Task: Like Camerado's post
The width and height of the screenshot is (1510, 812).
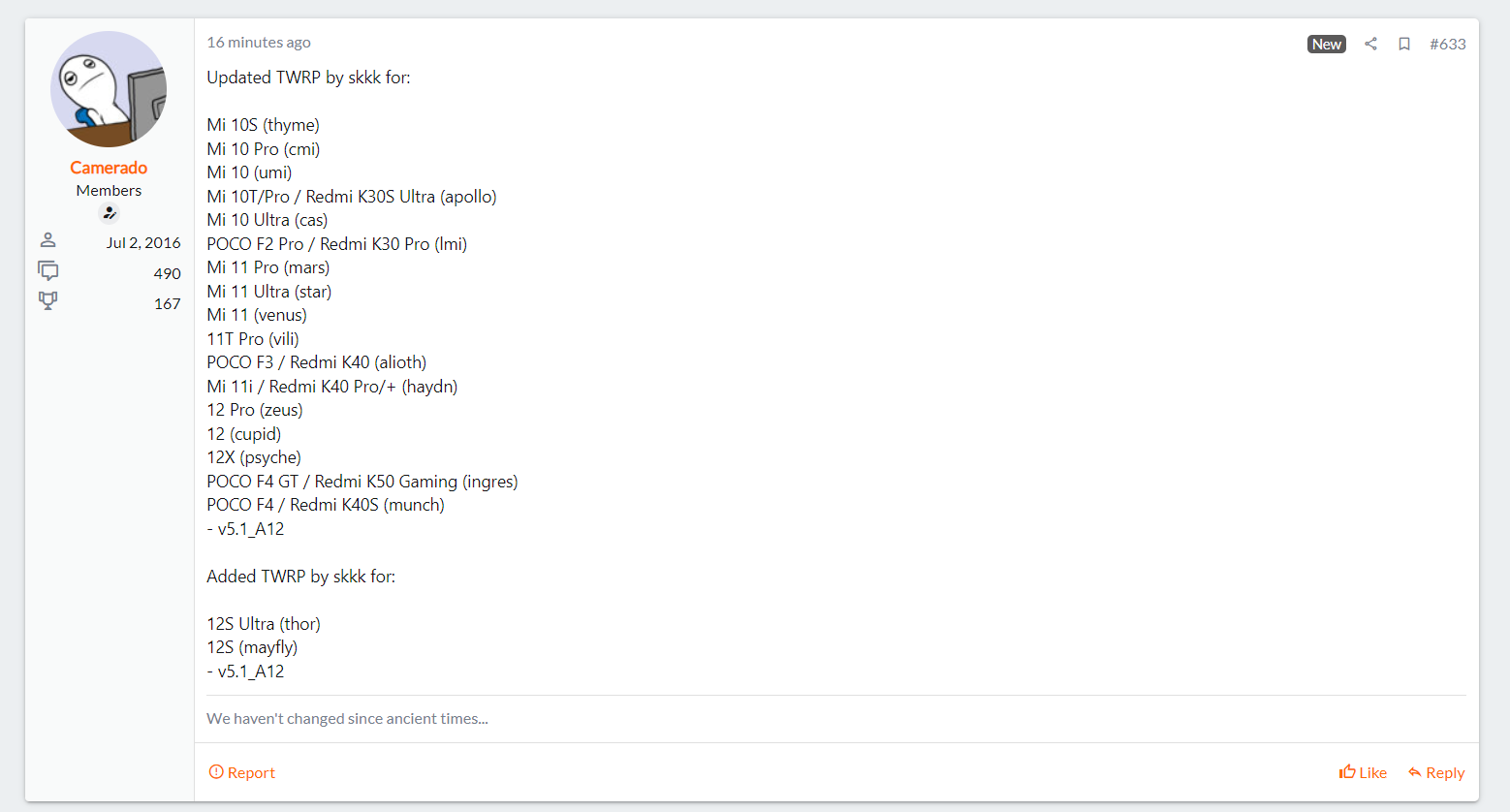Action: 1363,772
